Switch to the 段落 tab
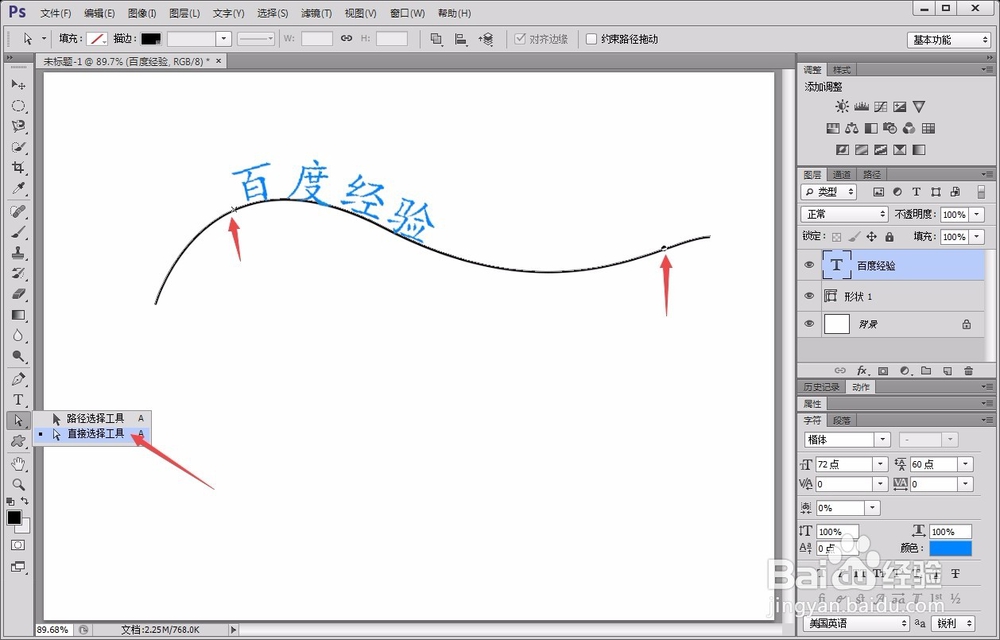Image resolution: width=1000 pixels, height=640 pixels. (x=842, y=420)
